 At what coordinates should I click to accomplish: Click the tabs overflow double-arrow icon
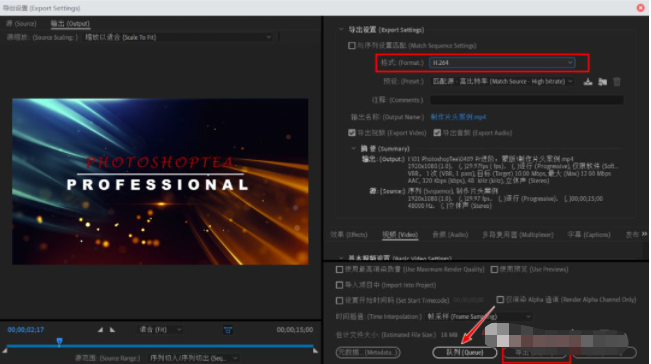coord(644,234)
